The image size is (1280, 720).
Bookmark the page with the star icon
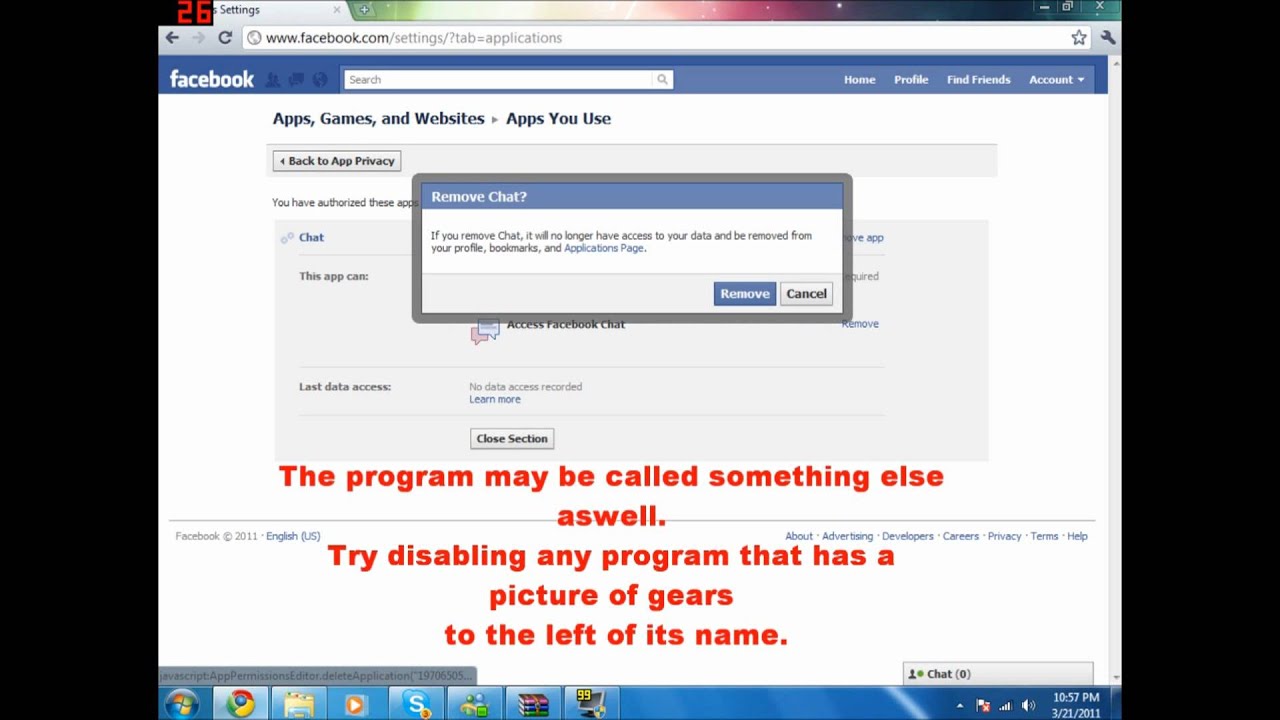point(1079,38)
